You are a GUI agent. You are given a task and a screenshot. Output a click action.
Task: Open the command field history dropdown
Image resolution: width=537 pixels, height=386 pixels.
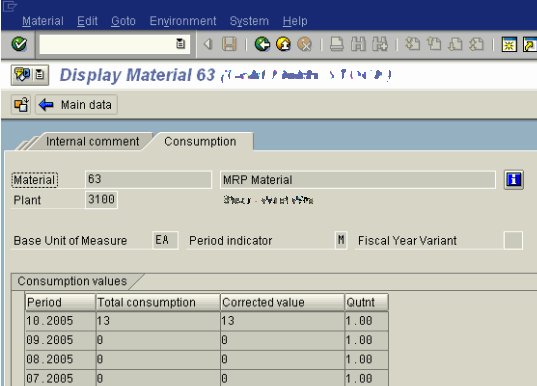coord(180,44)
